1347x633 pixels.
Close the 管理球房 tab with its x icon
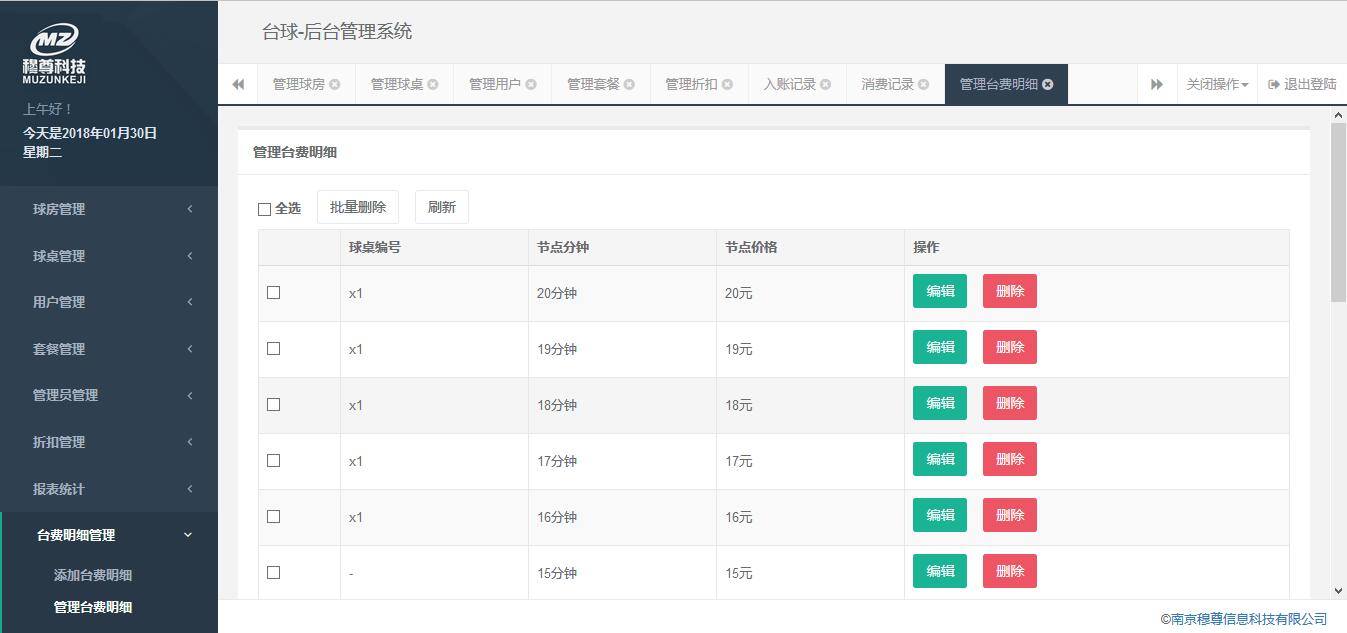point(335,85)
